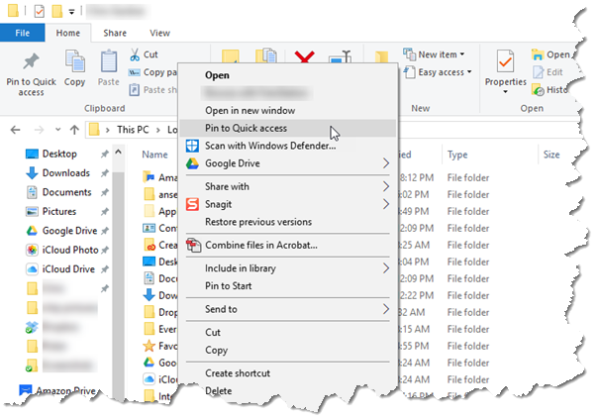The width and height of the screenshot is (600, 420).
Task: Expand the Share with submenu
Action: pos(287,186)
